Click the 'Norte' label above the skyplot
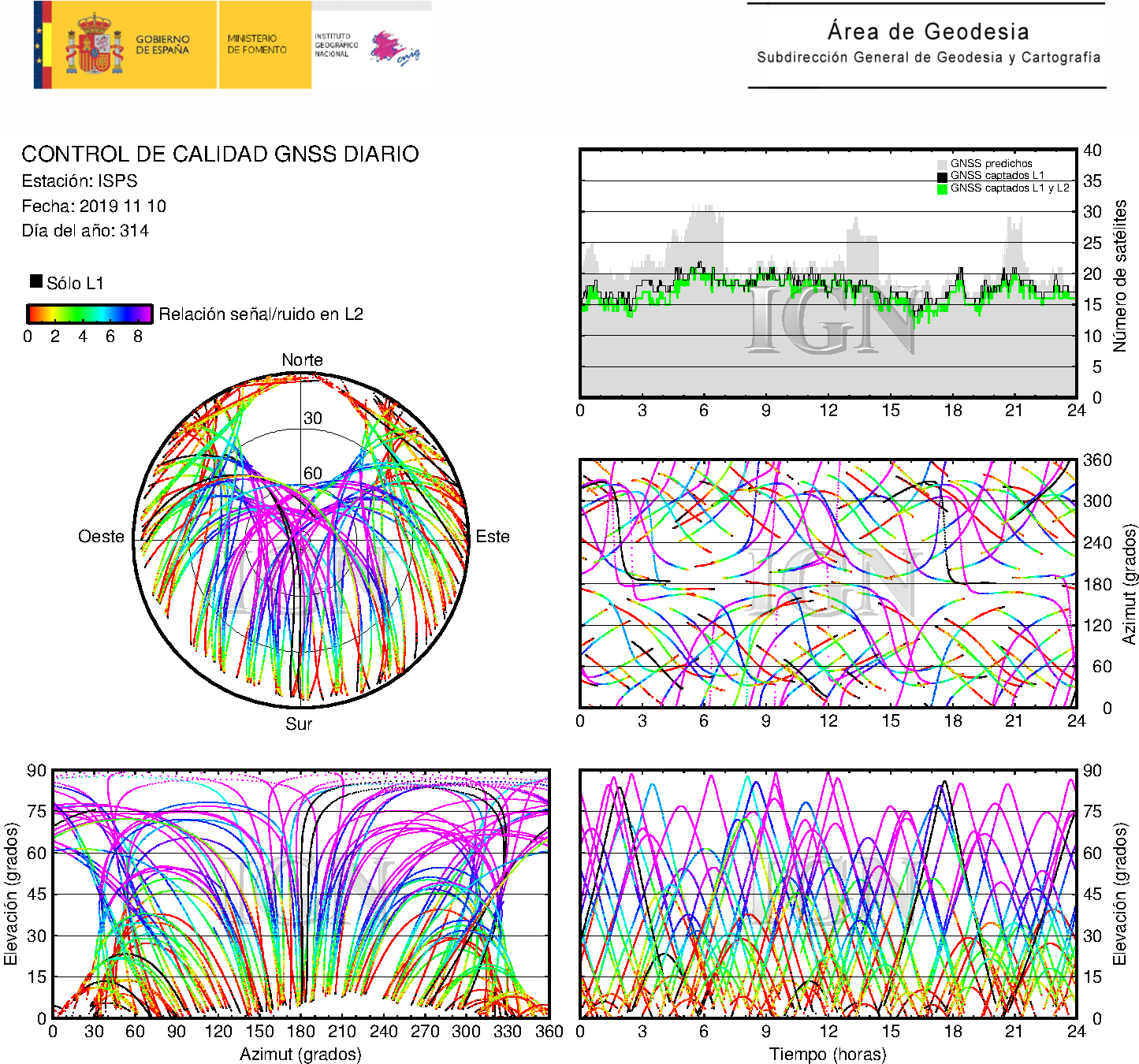The width and height of the screenshot is (1139, 1064). point(302,360)
